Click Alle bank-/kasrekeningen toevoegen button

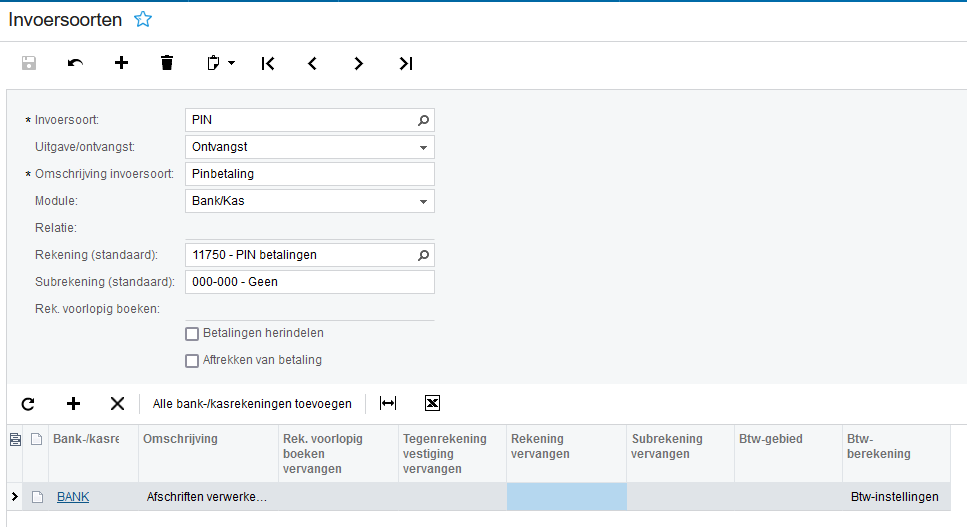click(252, 404)
